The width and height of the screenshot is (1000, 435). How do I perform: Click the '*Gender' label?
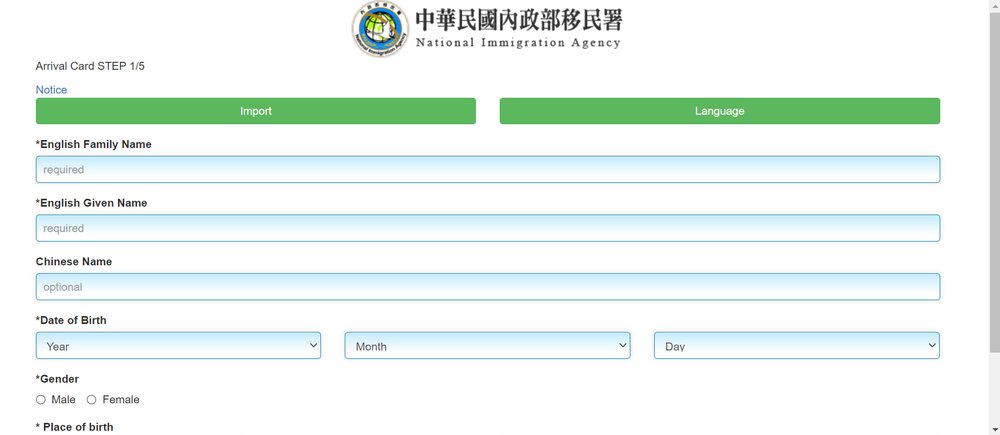57,379
